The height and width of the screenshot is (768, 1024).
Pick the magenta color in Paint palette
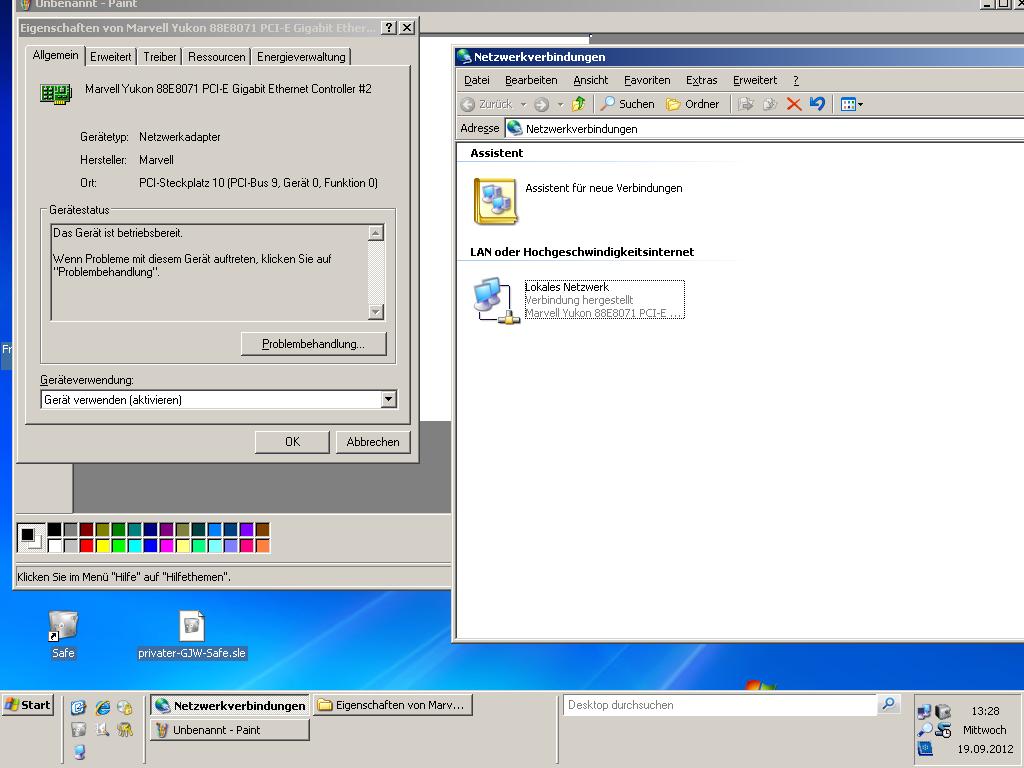coord(167,545)
